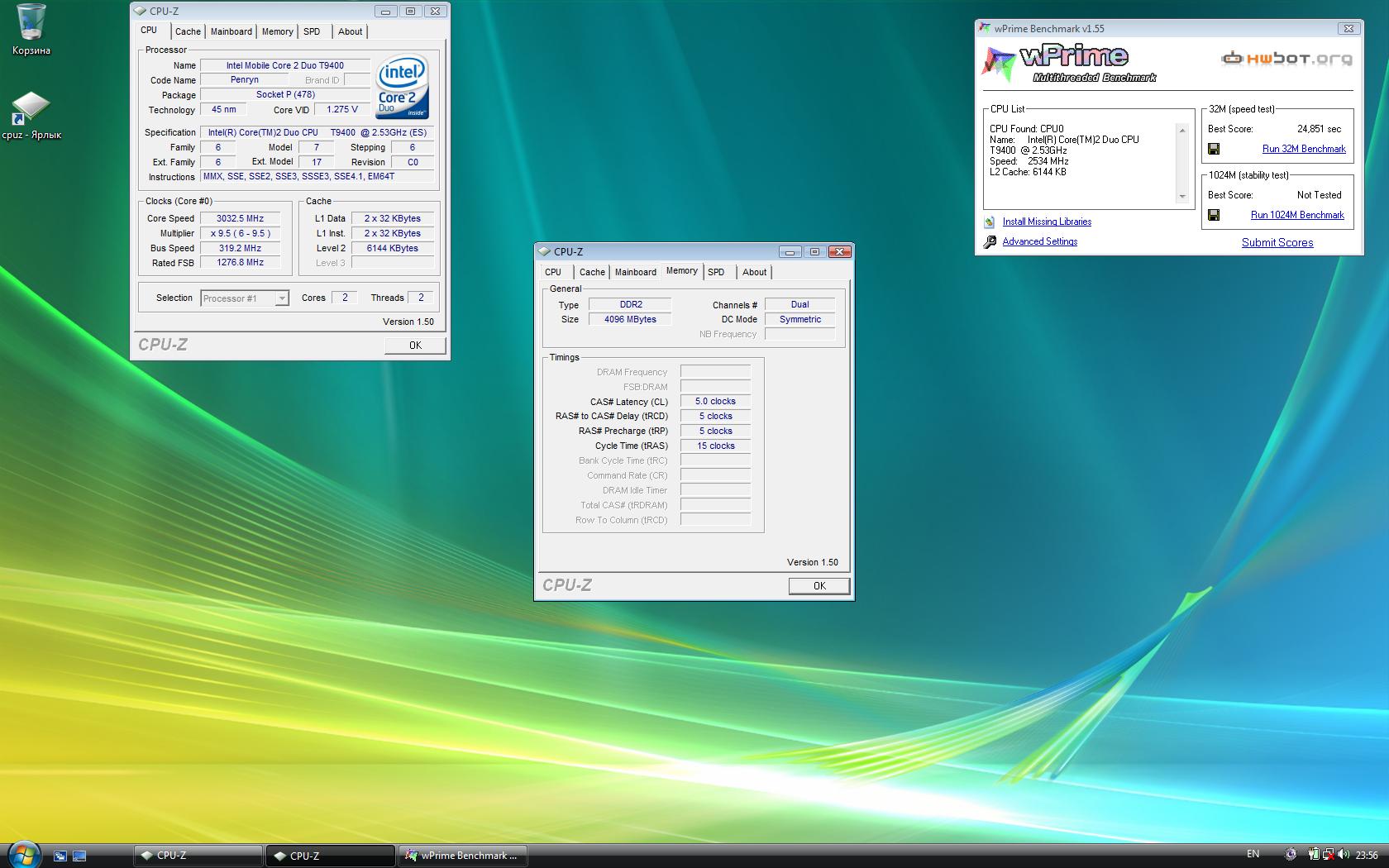Open the SPD tab in the Memory CPU-Z window
The width and height of the screenshot is (1389, 868).
click(716, 272)
